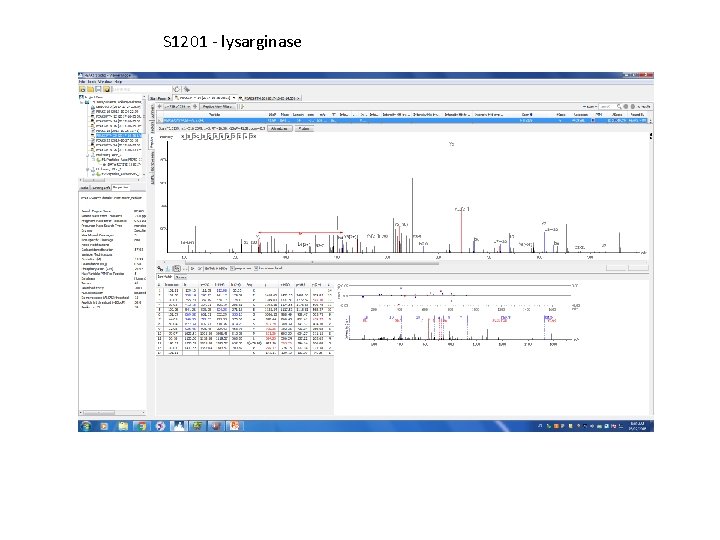Click the open folder toolbar icon

(x=90, y=90)
